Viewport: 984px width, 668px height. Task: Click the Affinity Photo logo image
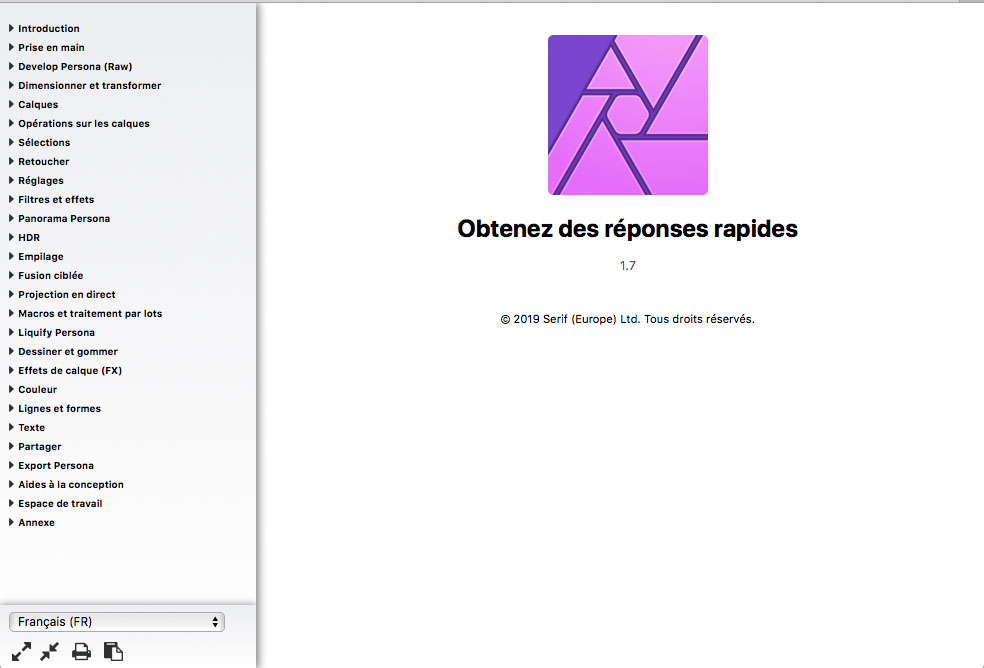coord(628,115)
